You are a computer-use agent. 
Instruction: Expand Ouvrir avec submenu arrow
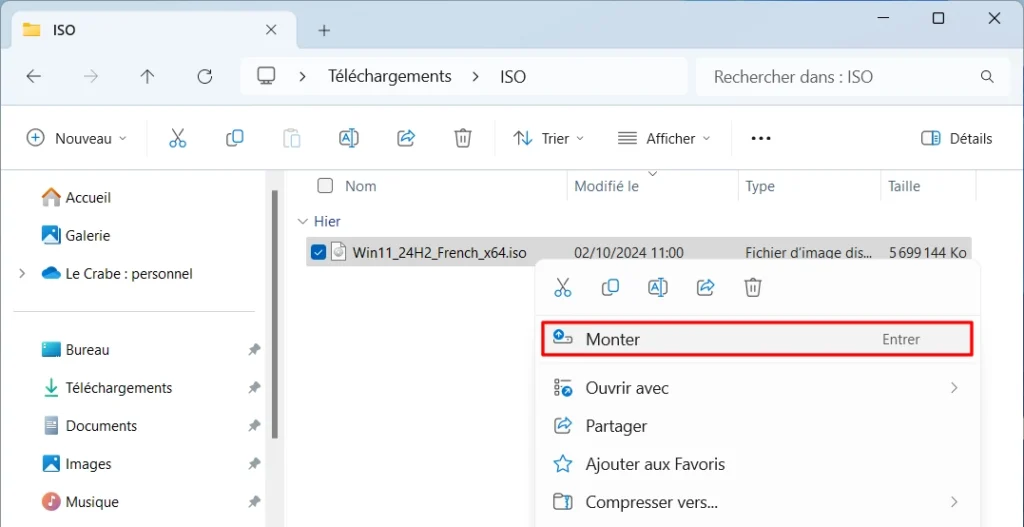click(954, 388)
